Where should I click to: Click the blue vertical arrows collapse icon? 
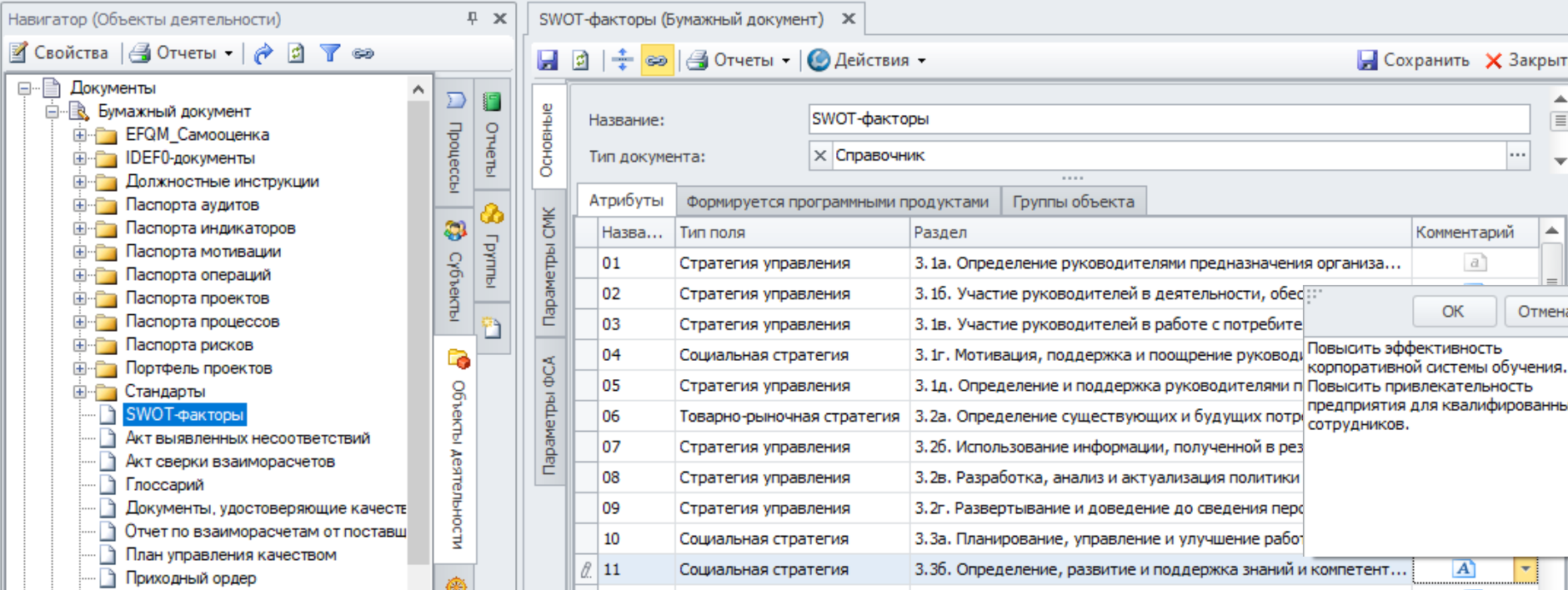622,60
